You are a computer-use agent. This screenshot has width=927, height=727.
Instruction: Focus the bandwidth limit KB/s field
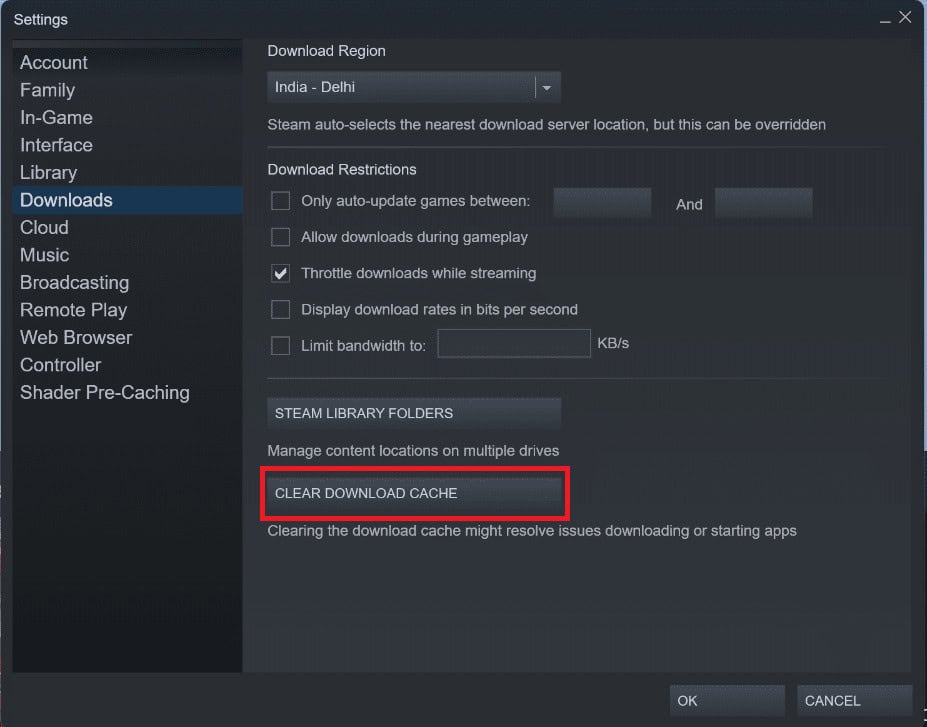click(x=514, y=343)
